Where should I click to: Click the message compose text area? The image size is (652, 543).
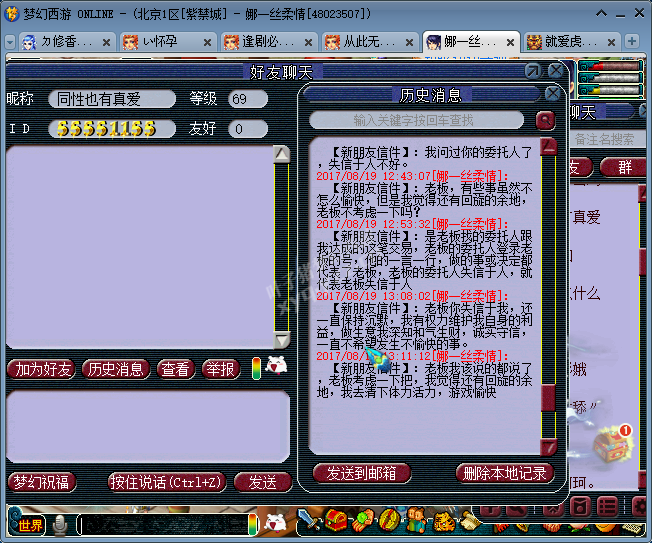coord(148,427)
